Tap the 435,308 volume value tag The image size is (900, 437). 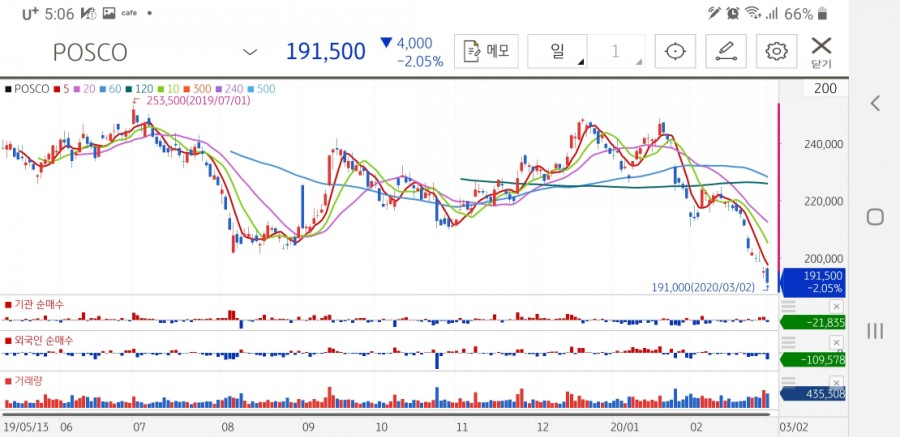point(813,395)
